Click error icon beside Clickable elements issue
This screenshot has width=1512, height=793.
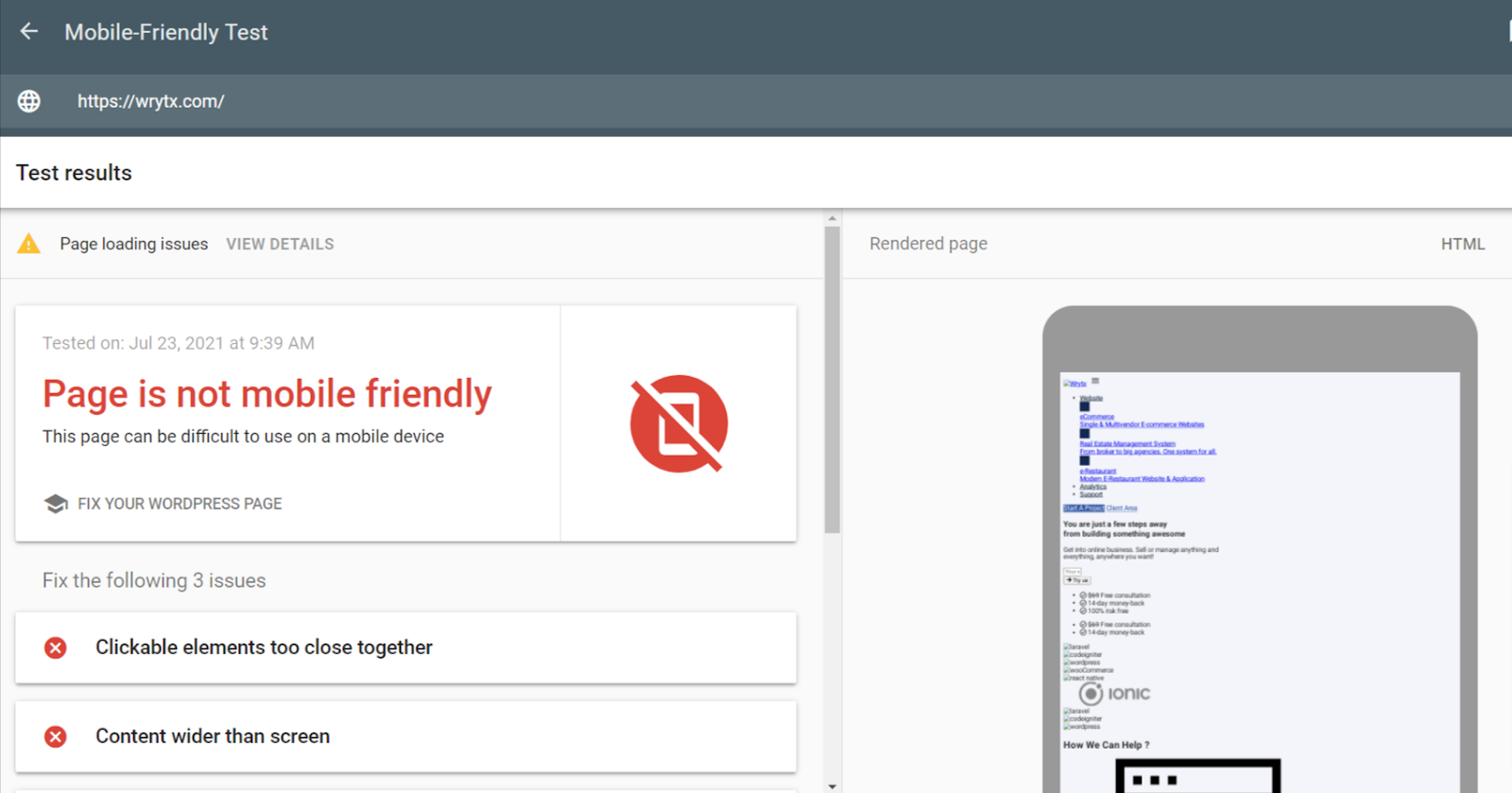tap(56, 647)
